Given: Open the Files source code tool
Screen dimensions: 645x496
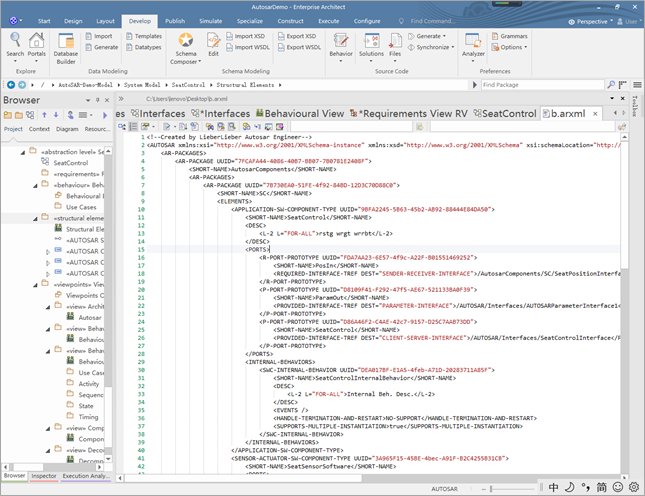Looking at the screenshot, I should coord(395,46).
